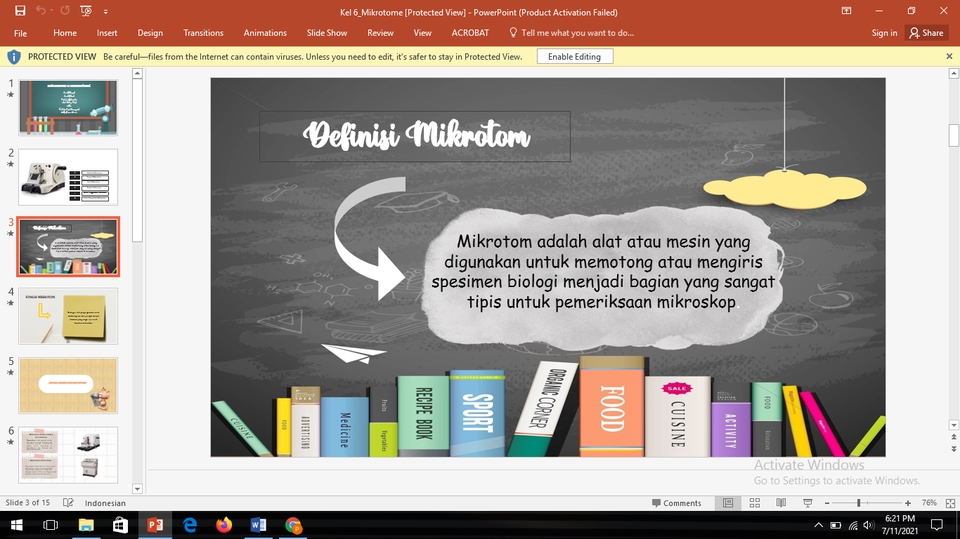Open Microsoft Store from taskbar

(120, 525)
